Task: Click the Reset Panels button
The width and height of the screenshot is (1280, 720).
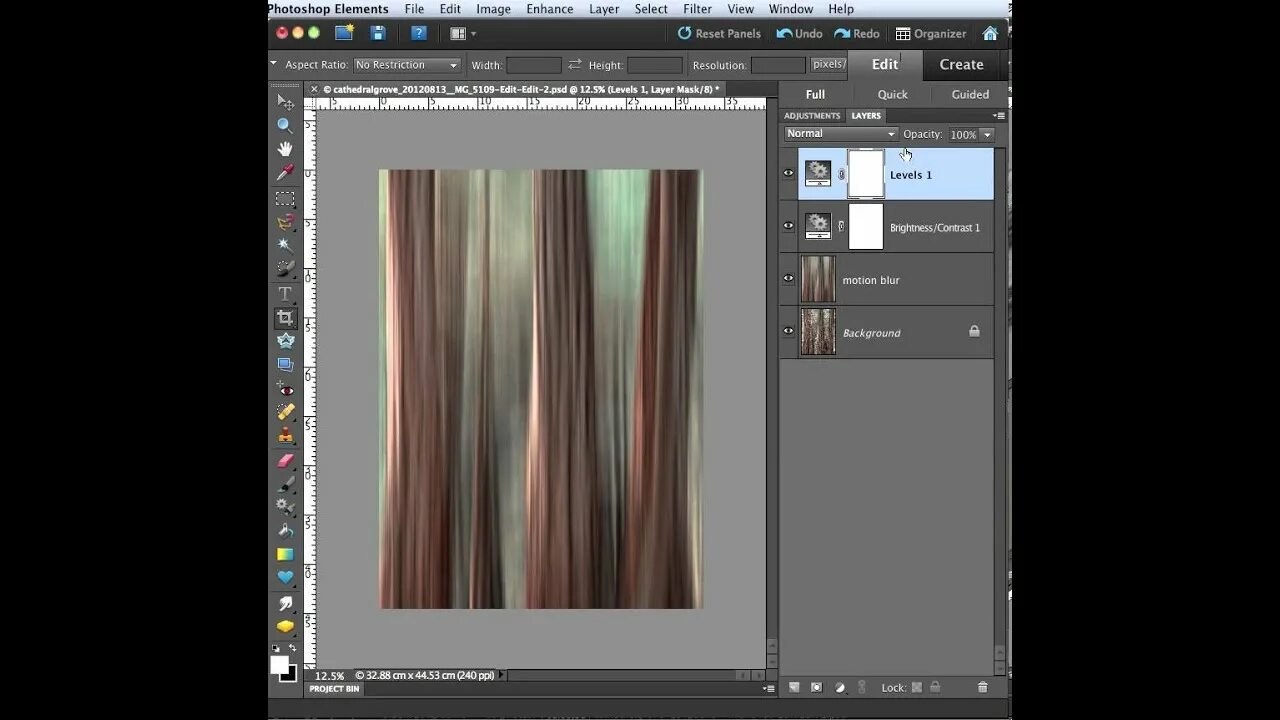Action: tap(719, 34)
